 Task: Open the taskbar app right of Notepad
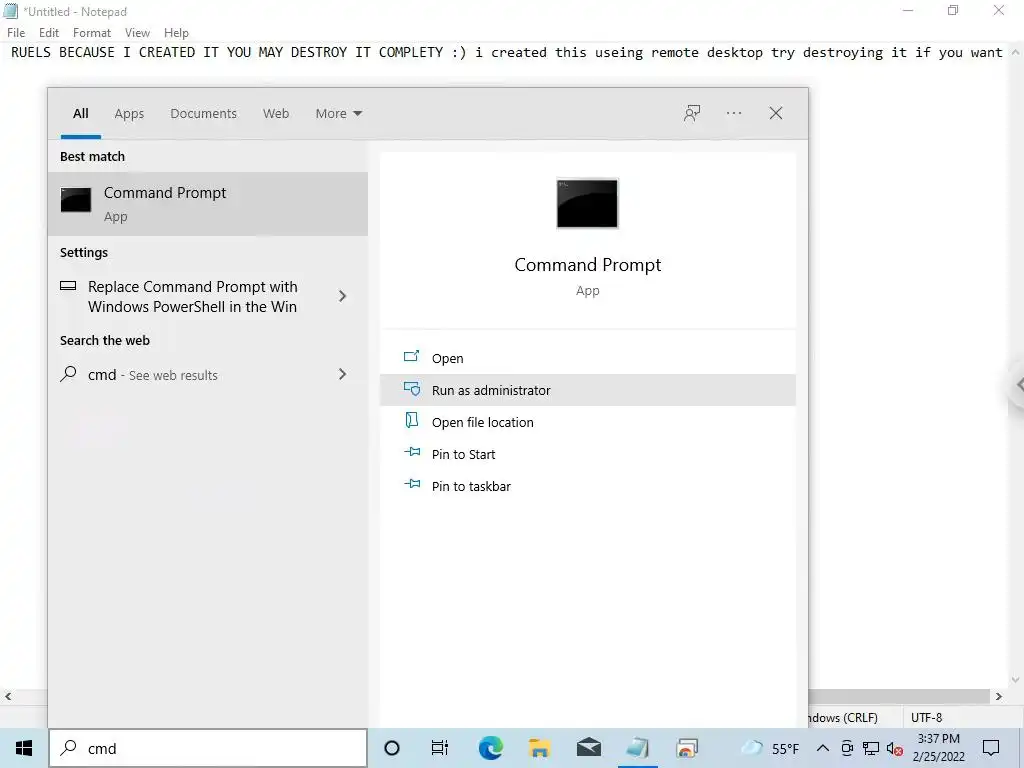click(x=686, y=748)
